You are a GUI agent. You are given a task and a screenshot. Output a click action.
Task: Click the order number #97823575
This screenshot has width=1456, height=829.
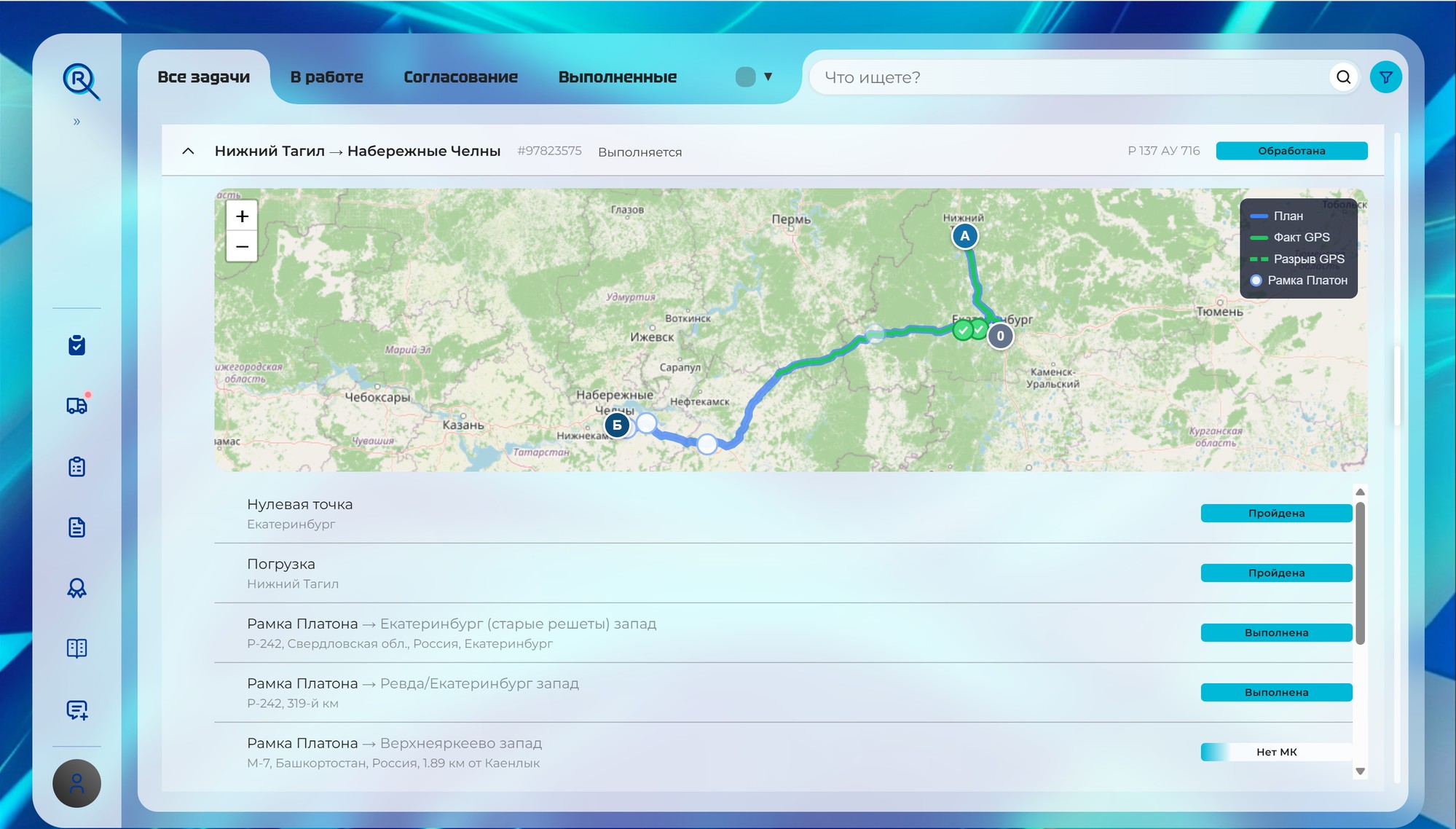[549, 151]
